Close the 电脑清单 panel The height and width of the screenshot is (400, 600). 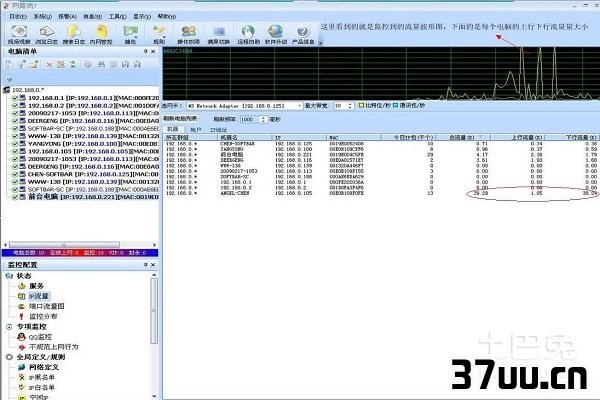click(x=153, y=51)
